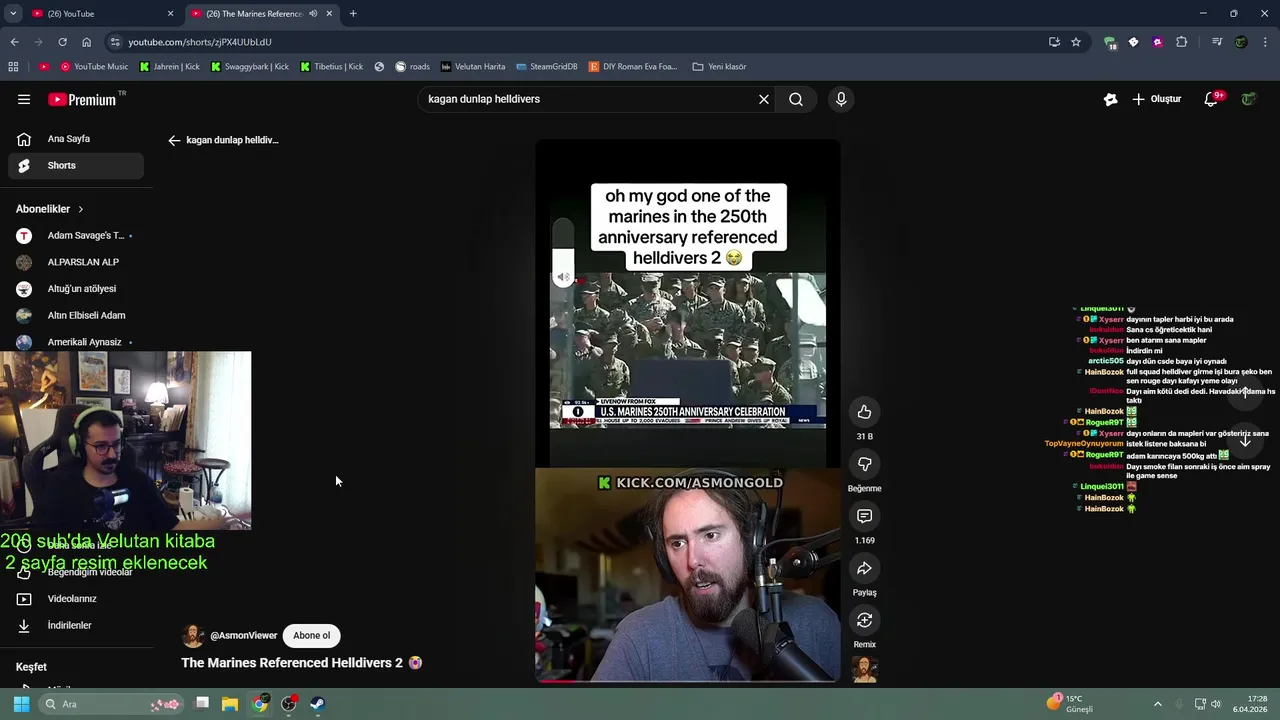Screen dimensions: 1280x720
Task: Go back from kagan dunlap search results
Action: coord(174,140)
